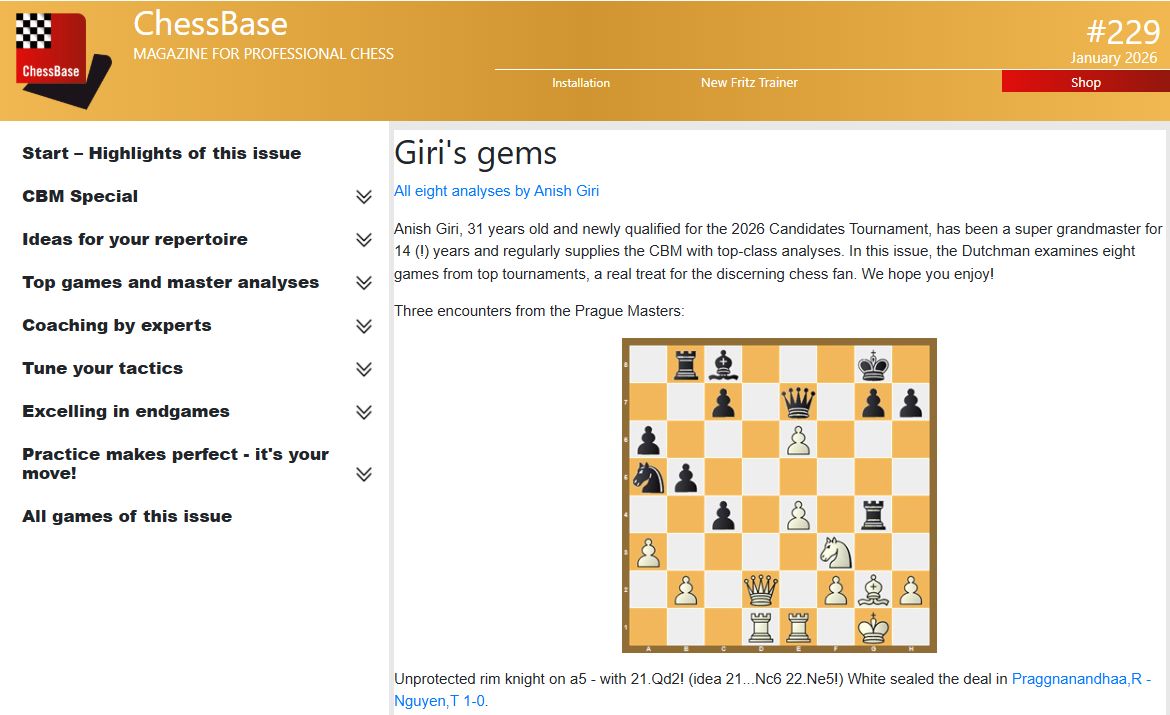1170x715 pixels.
Task: Expand Tune your tactics menu
Action: tap(364, 369)
